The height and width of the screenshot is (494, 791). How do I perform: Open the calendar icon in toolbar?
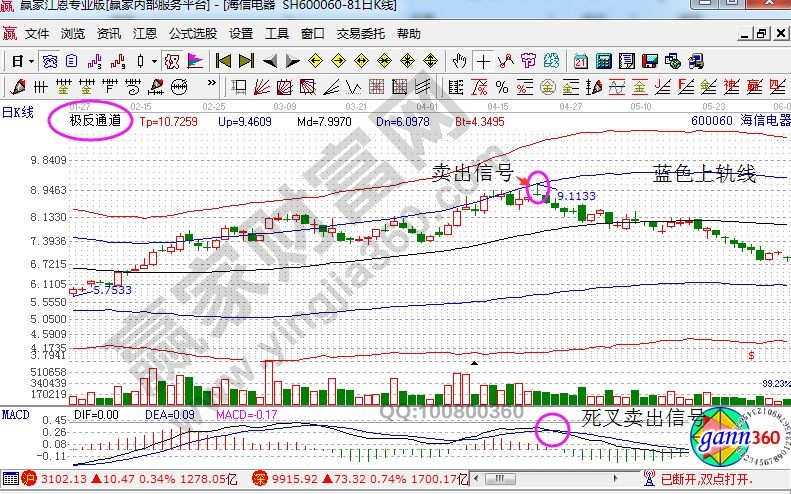coord(580,61)
